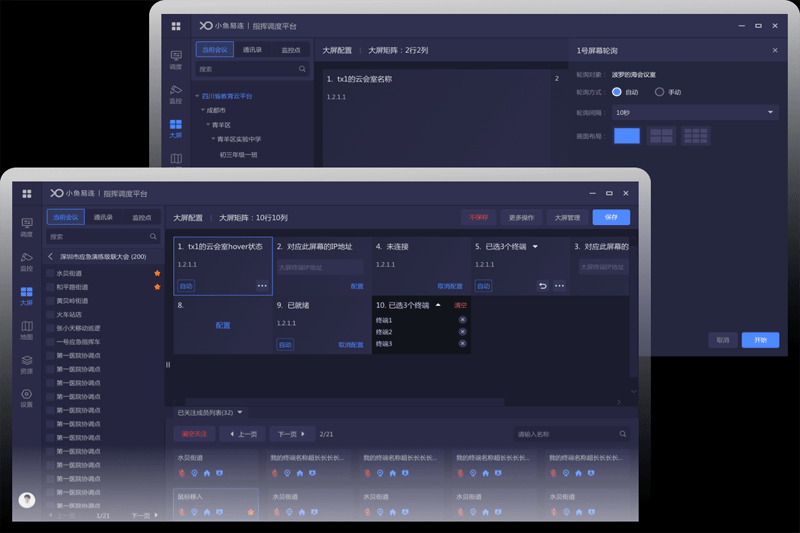800x533 pixels.
Task: Open the 轮询间隔 10秒 dropdown
Action: (x=695, y=113)
